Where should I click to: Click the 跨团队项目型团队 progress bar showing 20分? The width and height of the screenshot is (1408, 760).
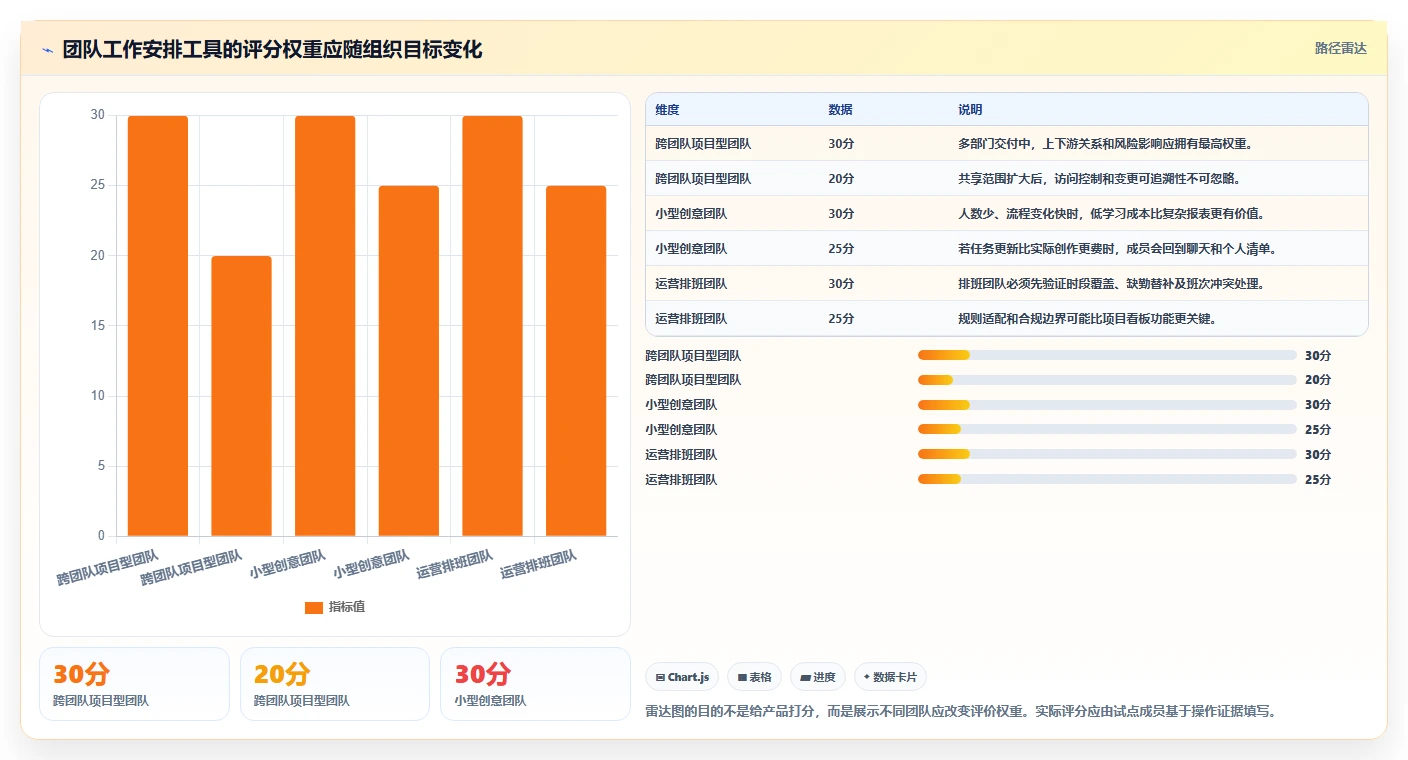(x=1107, y=380)
